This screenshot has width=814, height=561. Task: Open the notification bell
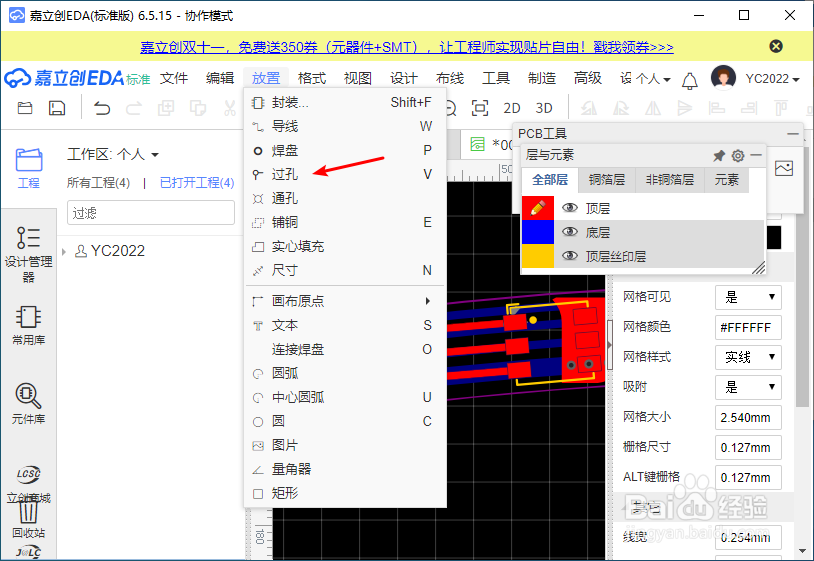[x=689, y=80]
